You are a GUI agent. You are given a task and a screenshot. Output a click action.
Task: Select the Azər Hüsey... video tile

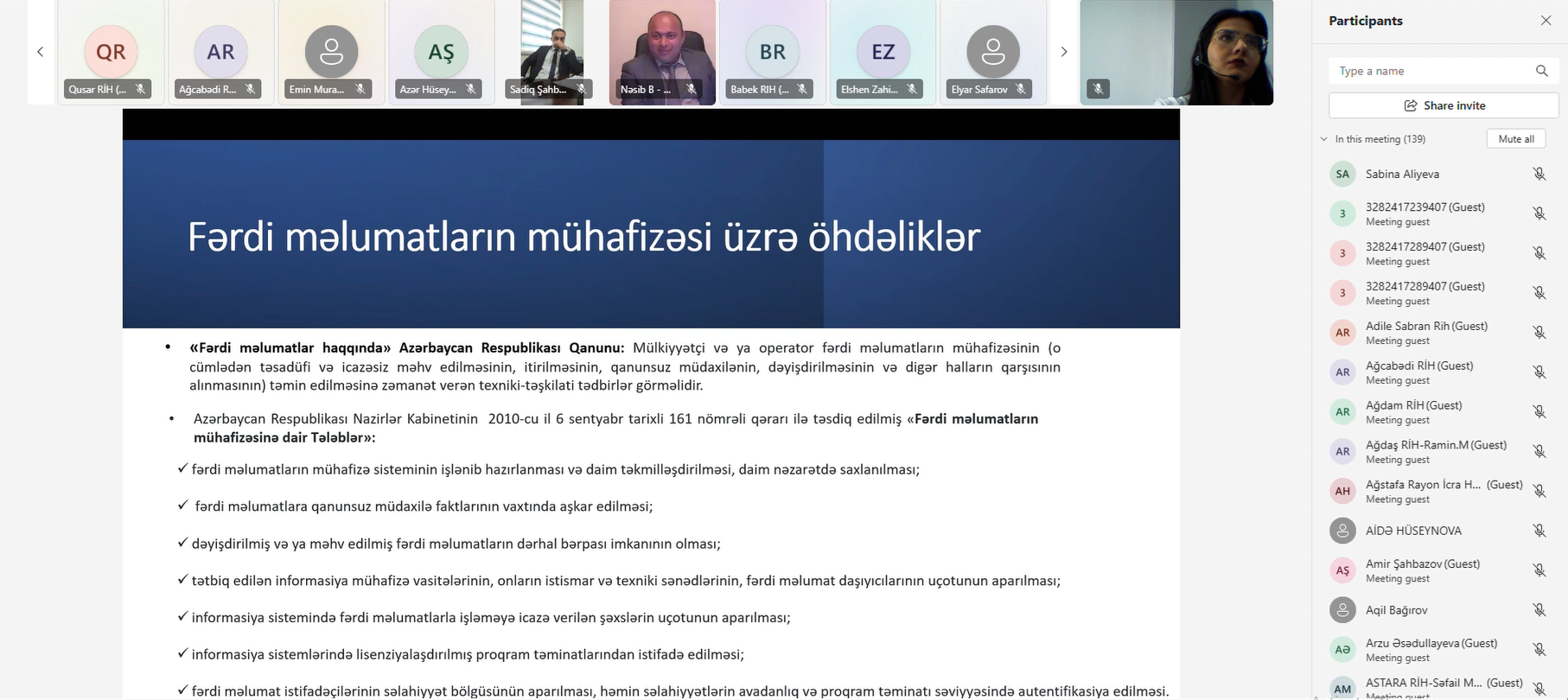442,53
